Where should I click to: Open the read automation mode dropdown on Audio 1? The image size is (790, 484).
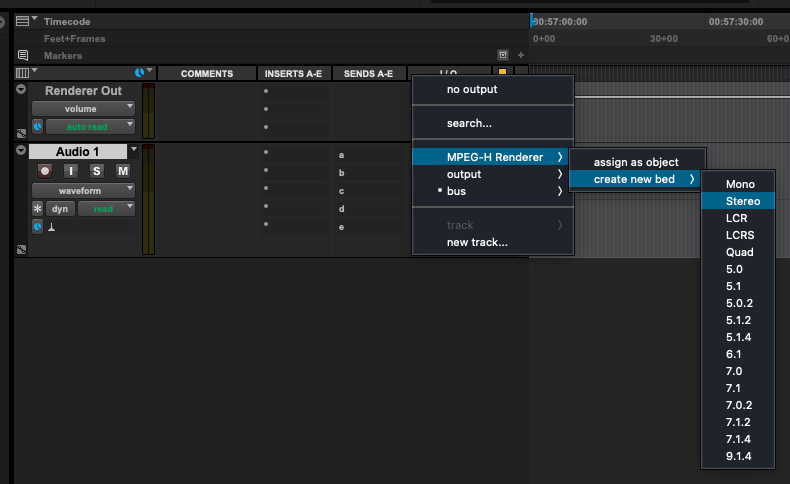click(x=106, y=209)
